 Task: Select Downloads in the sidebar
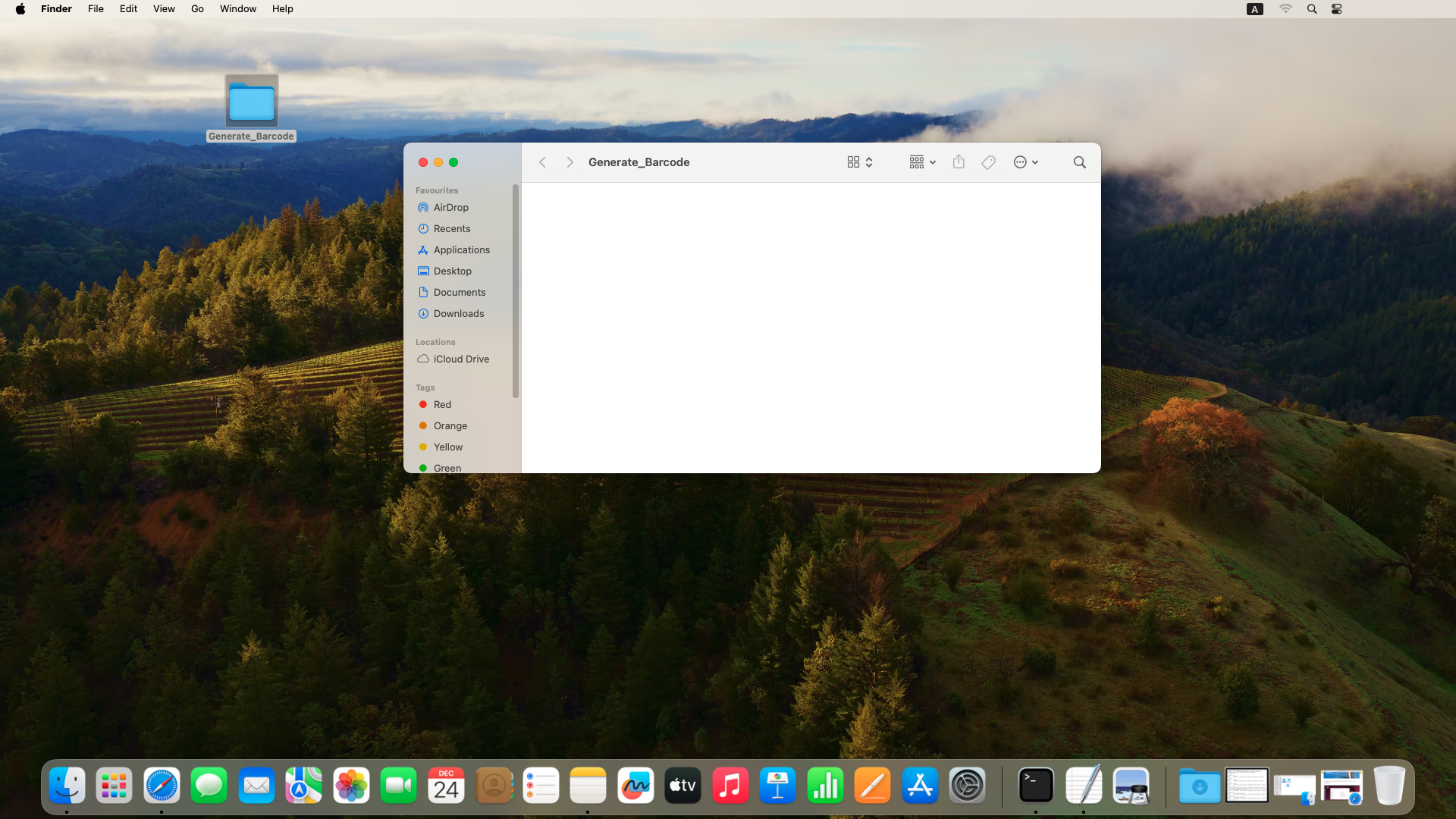point(458,313)
